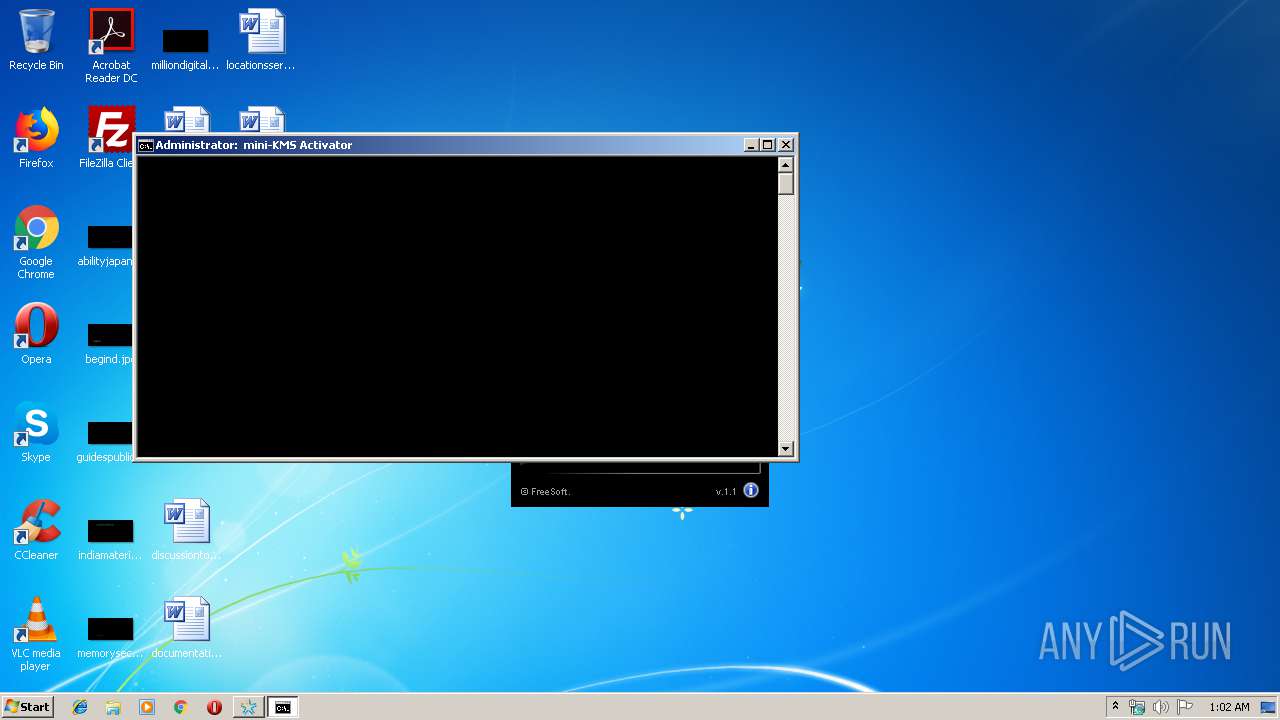Launch the Opera desktop shortcut

click(36, 334)
